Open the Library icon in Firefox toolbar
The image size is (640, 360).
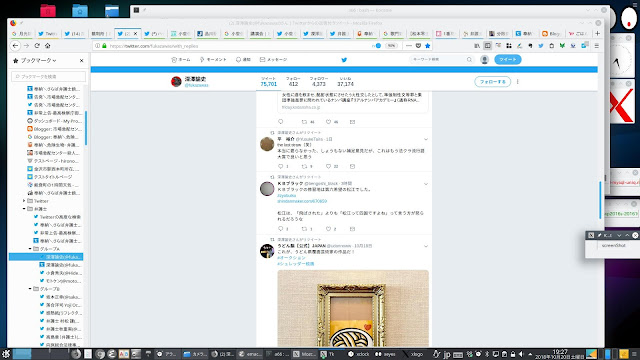(477, 46)
